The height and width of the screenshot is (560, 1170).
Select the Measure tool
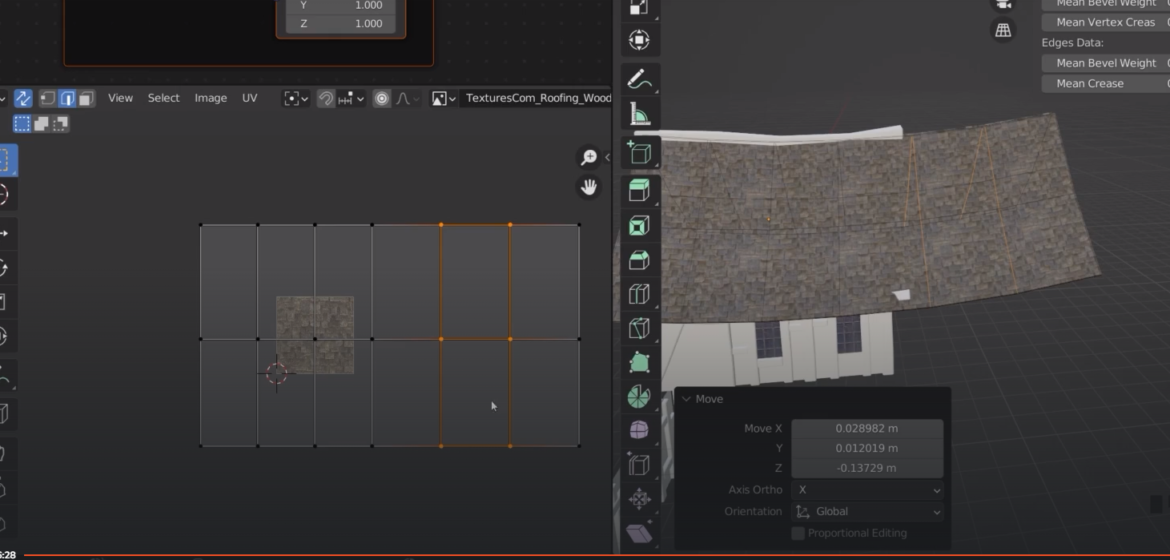[639, 115]
